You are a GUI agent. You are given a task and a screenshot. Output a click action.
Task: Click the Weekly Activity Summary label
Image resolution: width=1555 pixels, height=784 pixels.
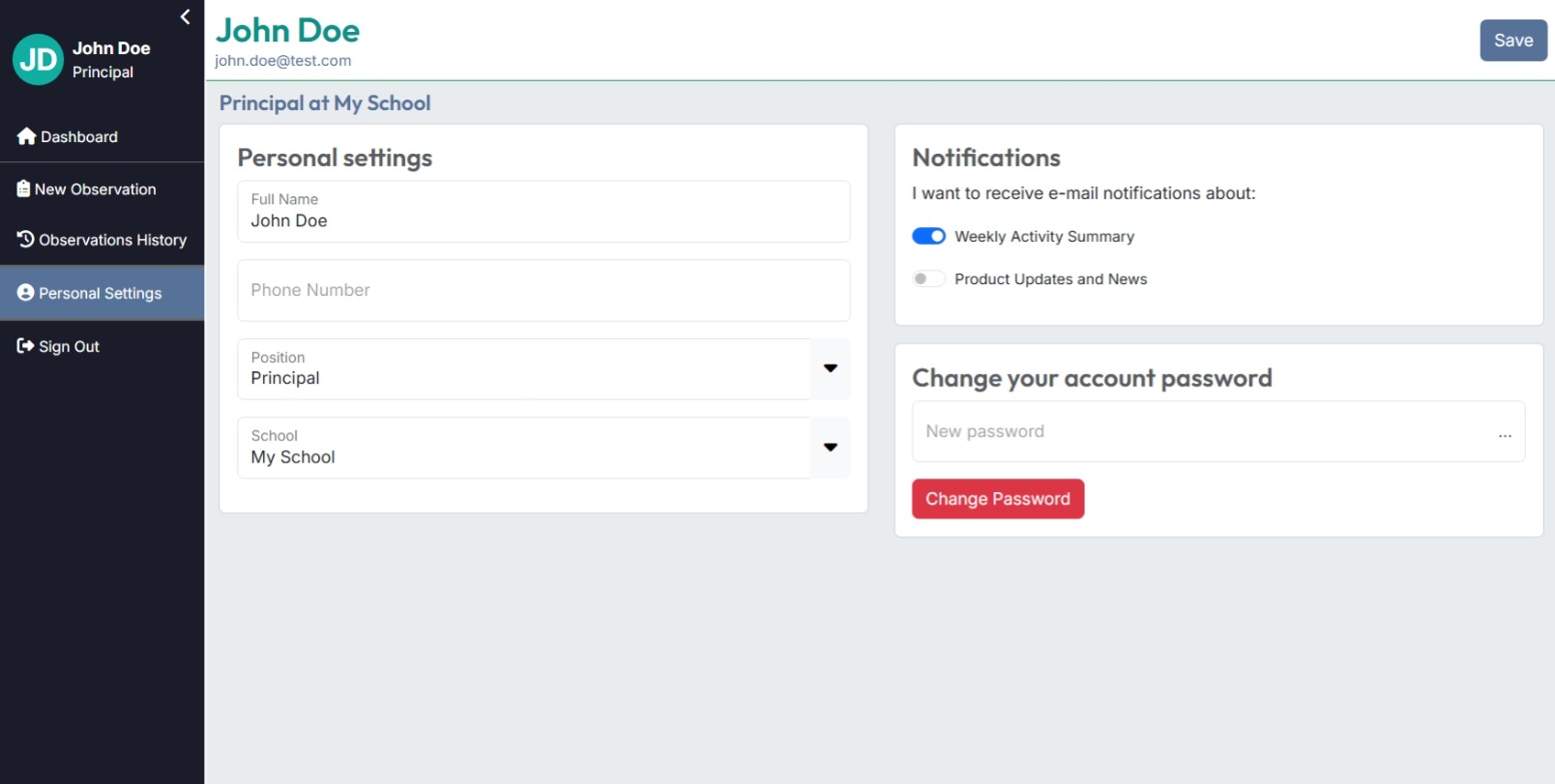tap(1044, 236)
